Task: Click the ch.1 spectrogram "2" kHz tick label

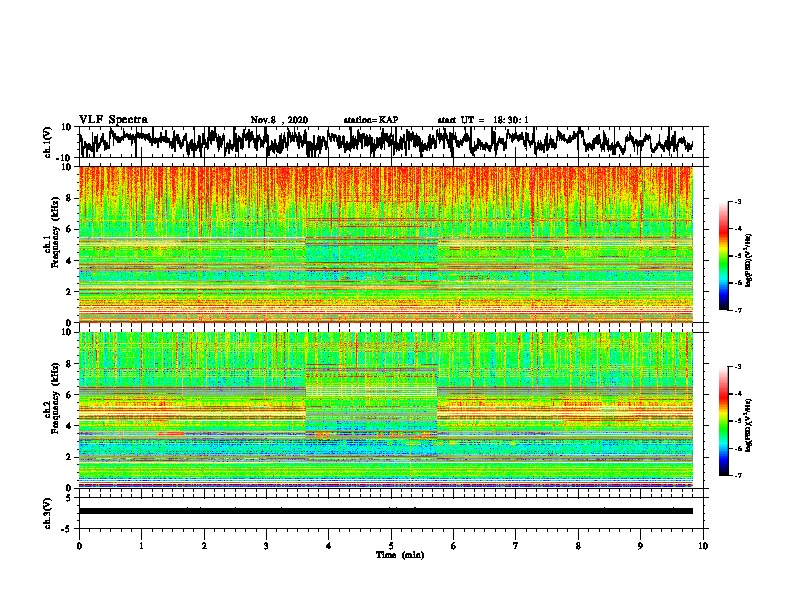Action: [69, 291]
